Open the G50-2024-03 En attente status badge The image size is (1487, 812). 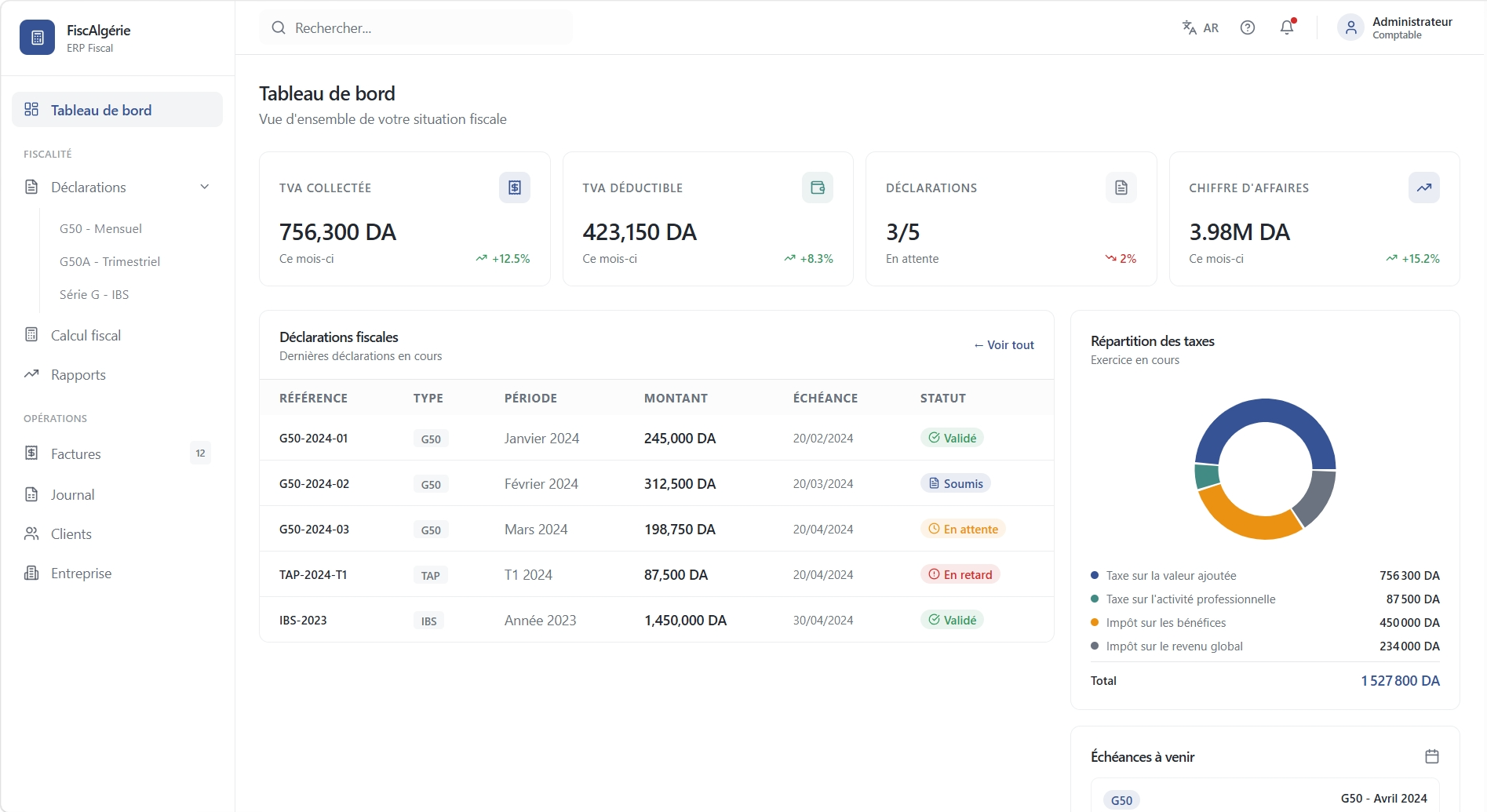[x=963, y=529]
